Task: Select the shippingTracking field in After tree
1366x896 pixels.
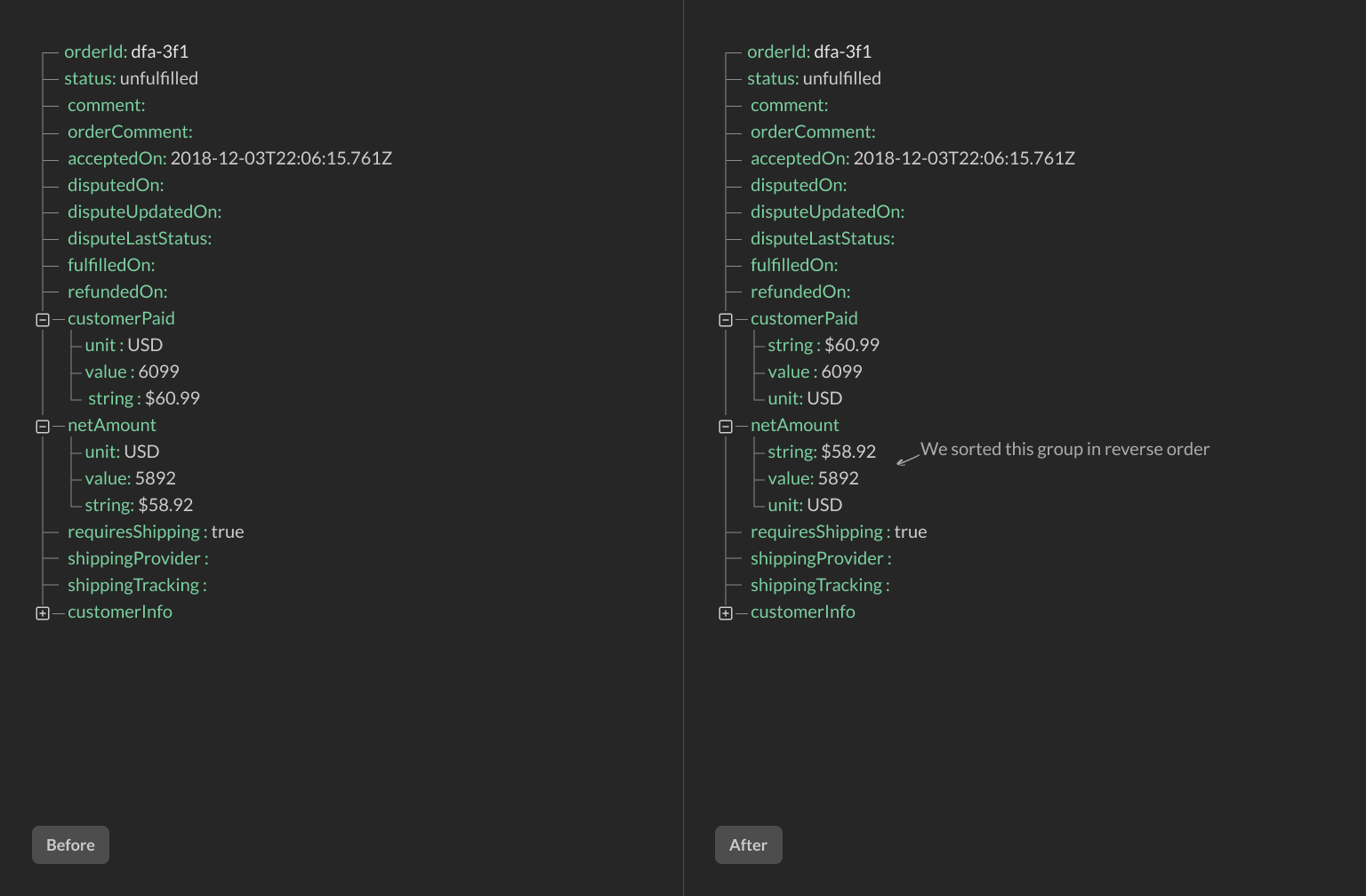Action: coord(818,585)
